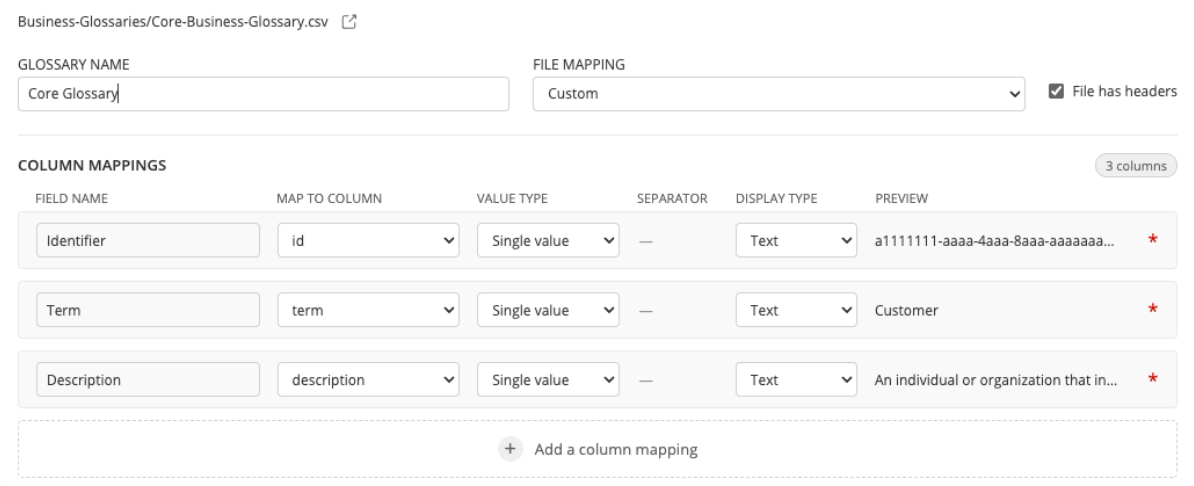Click the plus icon to add mapping

pyautogui.click(x=511, y=449)
